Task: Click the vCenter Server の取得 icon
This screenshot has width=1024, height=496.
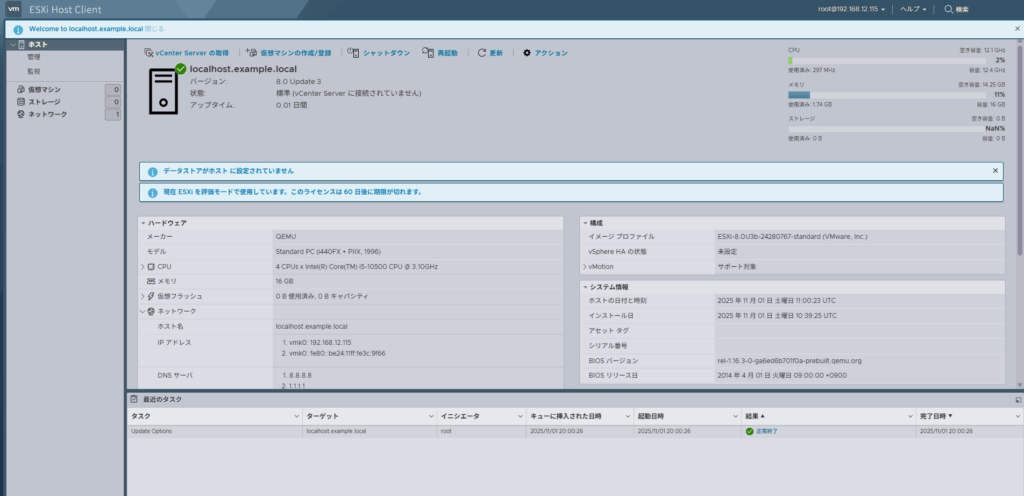Action: (149, 53)
